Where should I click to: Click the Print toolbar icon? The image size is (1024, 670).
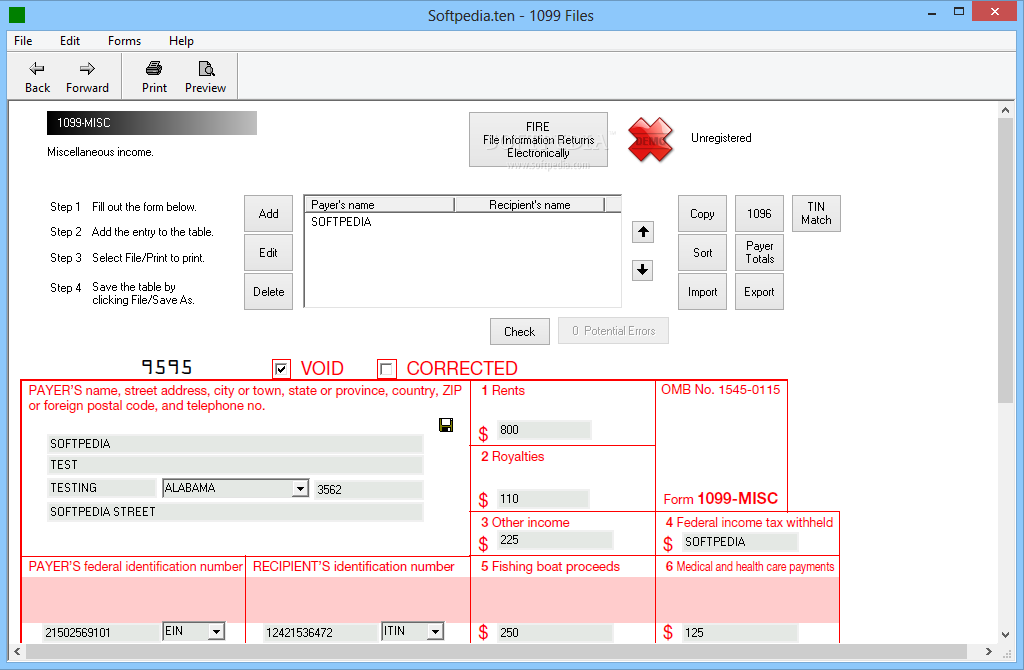[x=154, y=68]
